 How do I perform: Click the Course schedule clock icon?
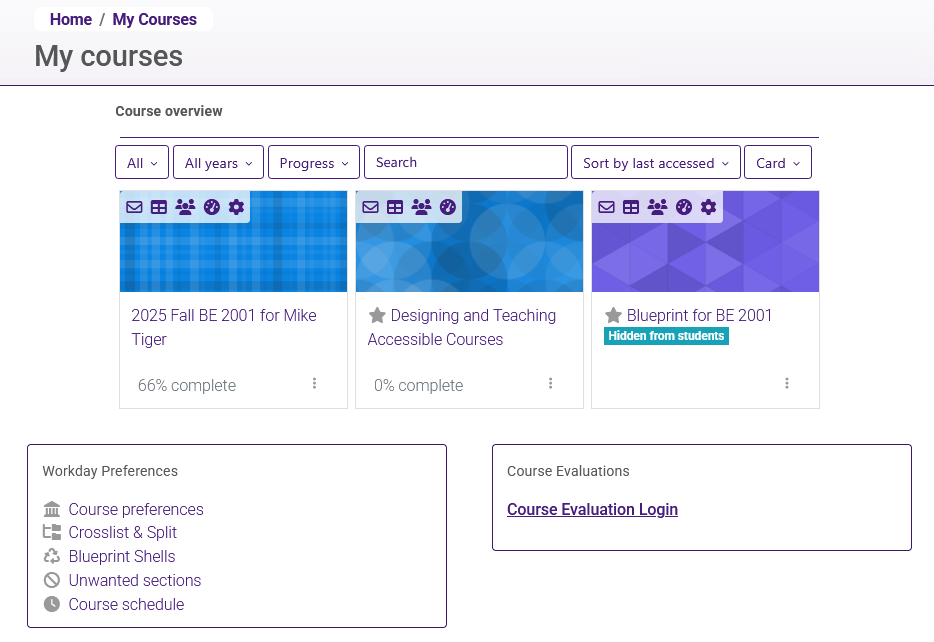51,604
